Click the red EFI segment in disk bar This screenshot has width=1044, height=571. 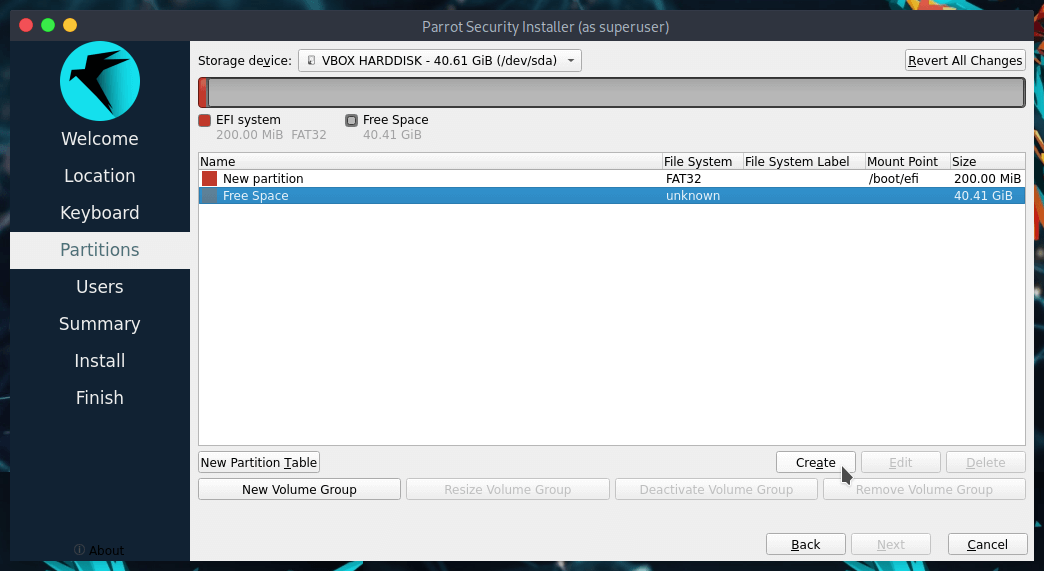click(x=202, y=93)
